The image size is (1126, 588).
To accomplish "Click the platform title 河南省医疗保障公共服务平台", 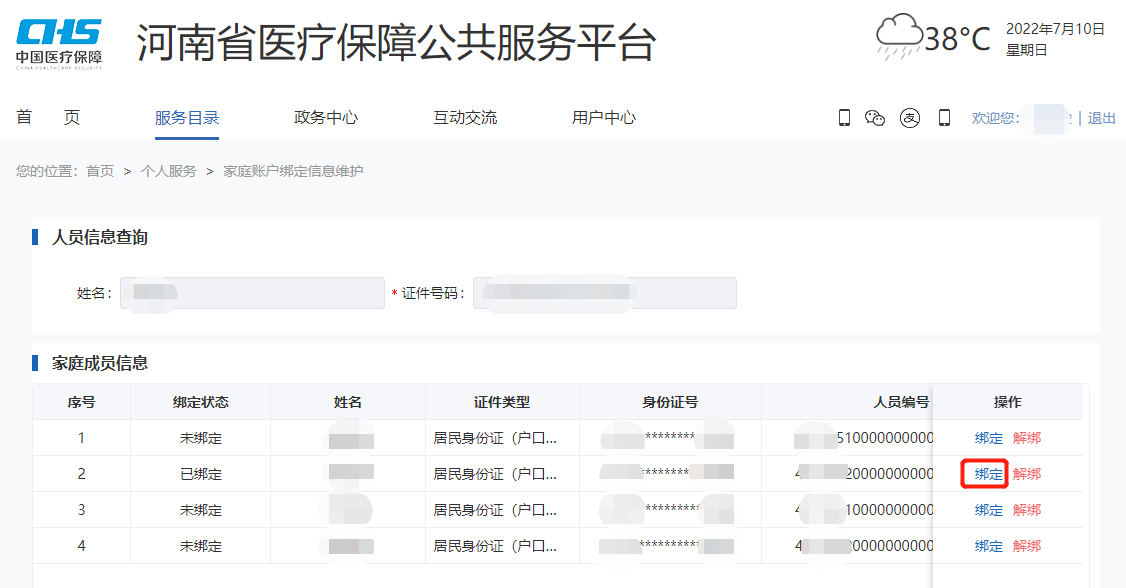I will 389,44.
